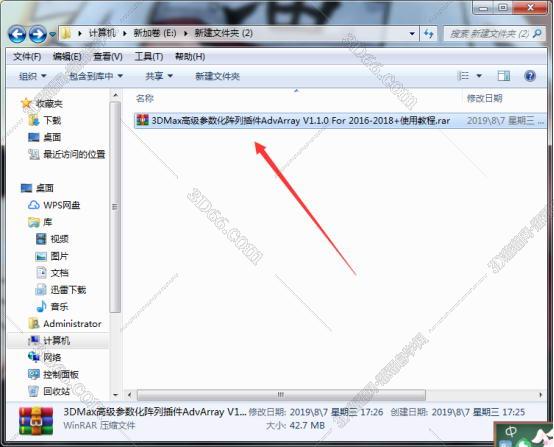Click the large WinRAR icon in details pane
The image size is (554, 447).
[36, 421]
